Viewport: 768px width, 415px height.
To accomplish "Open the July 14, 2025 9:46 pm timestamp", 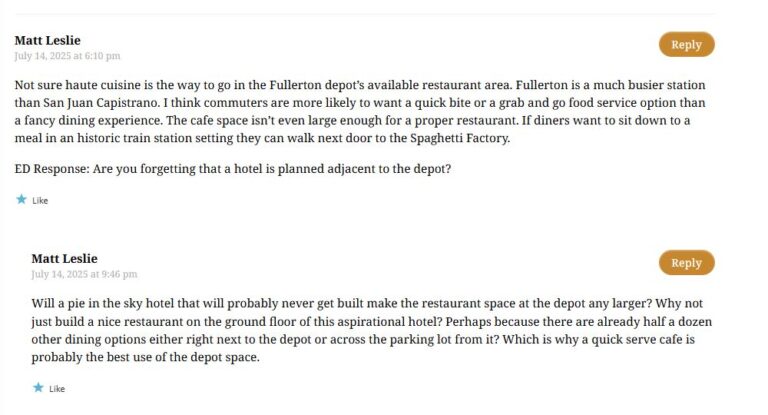I will [x=84, y=274].
